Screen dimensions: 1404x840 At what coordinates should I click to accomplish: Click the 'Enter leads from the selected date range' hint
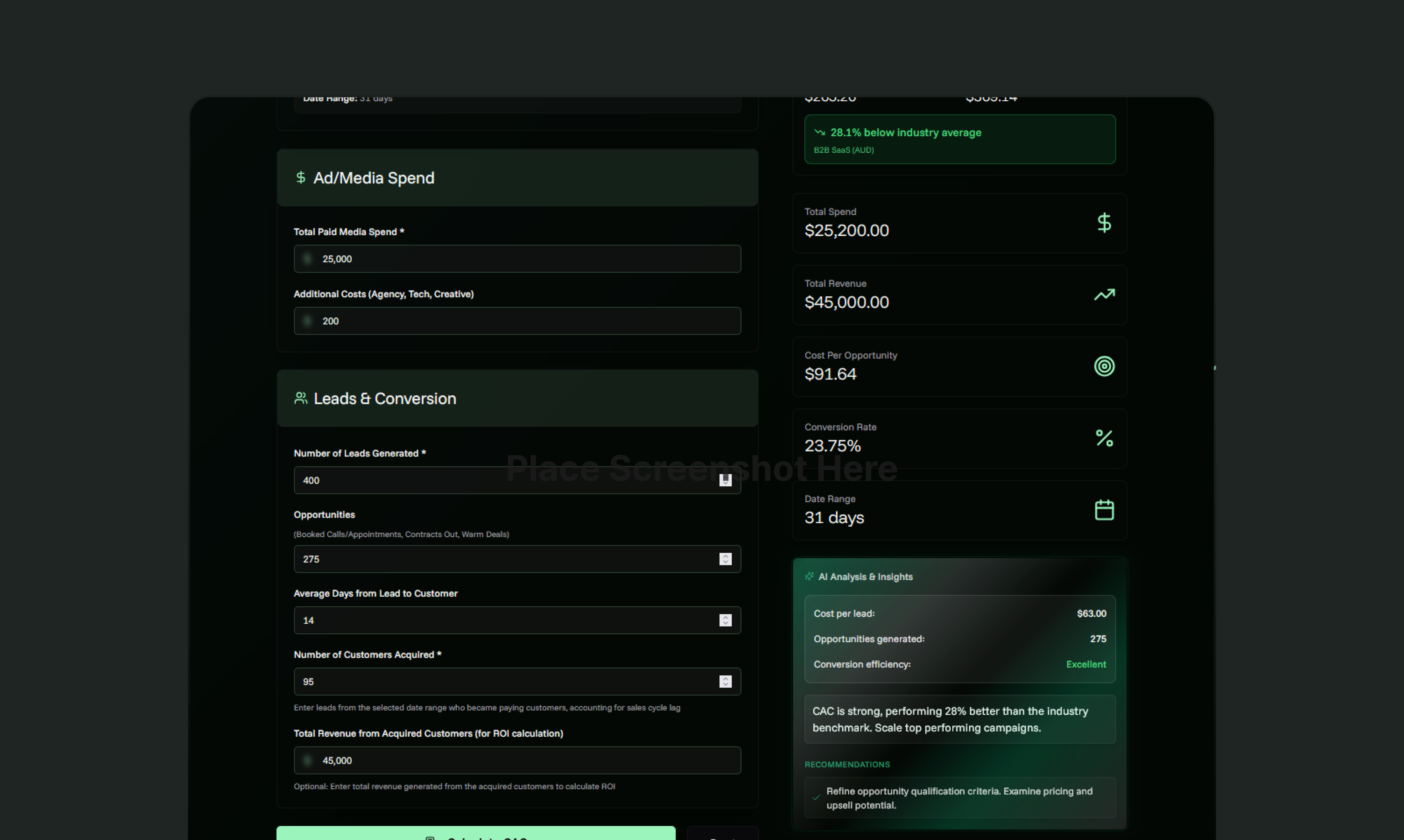point(487,708)
